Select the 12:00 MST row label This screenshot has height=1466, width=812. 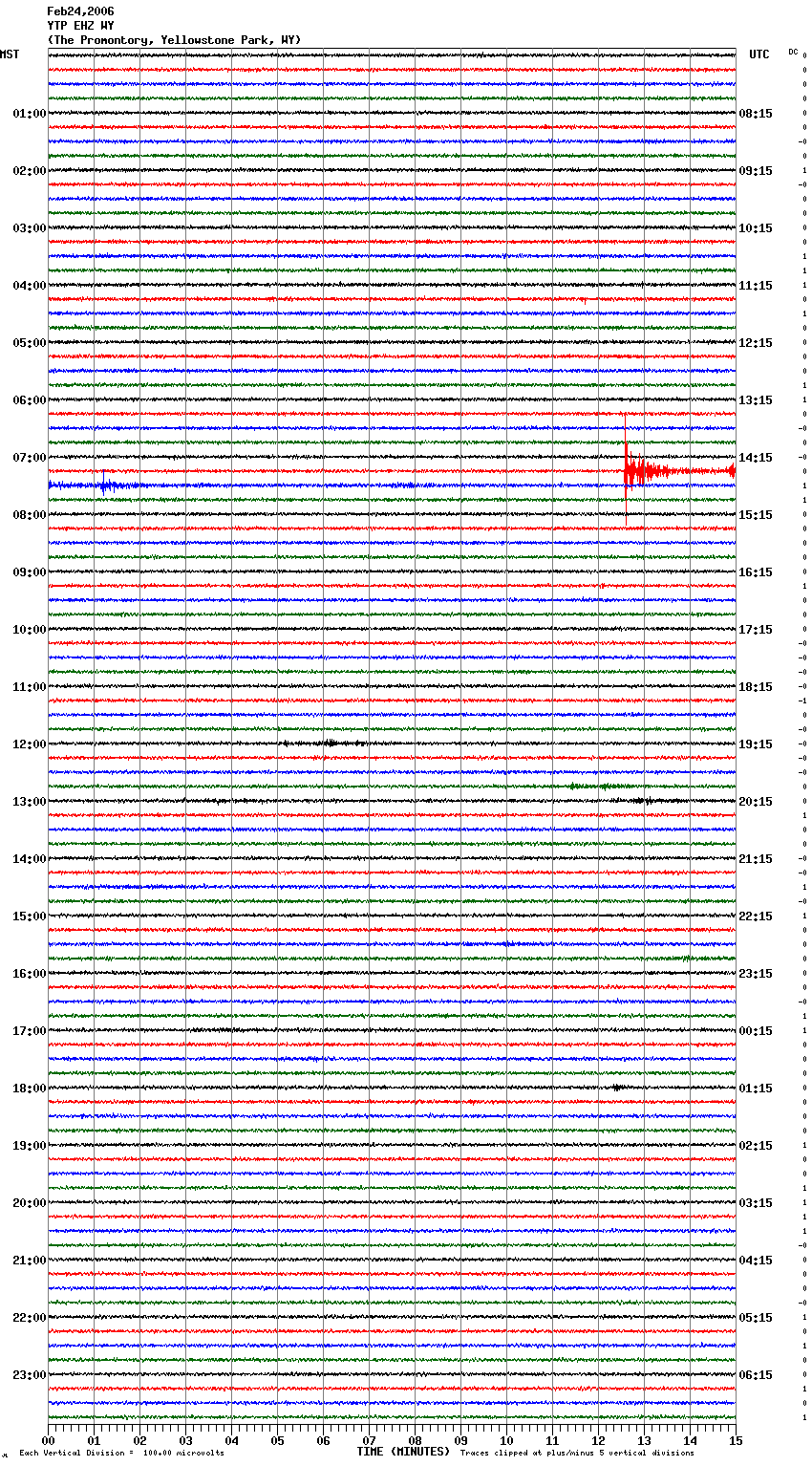click(x=29, y=744)
